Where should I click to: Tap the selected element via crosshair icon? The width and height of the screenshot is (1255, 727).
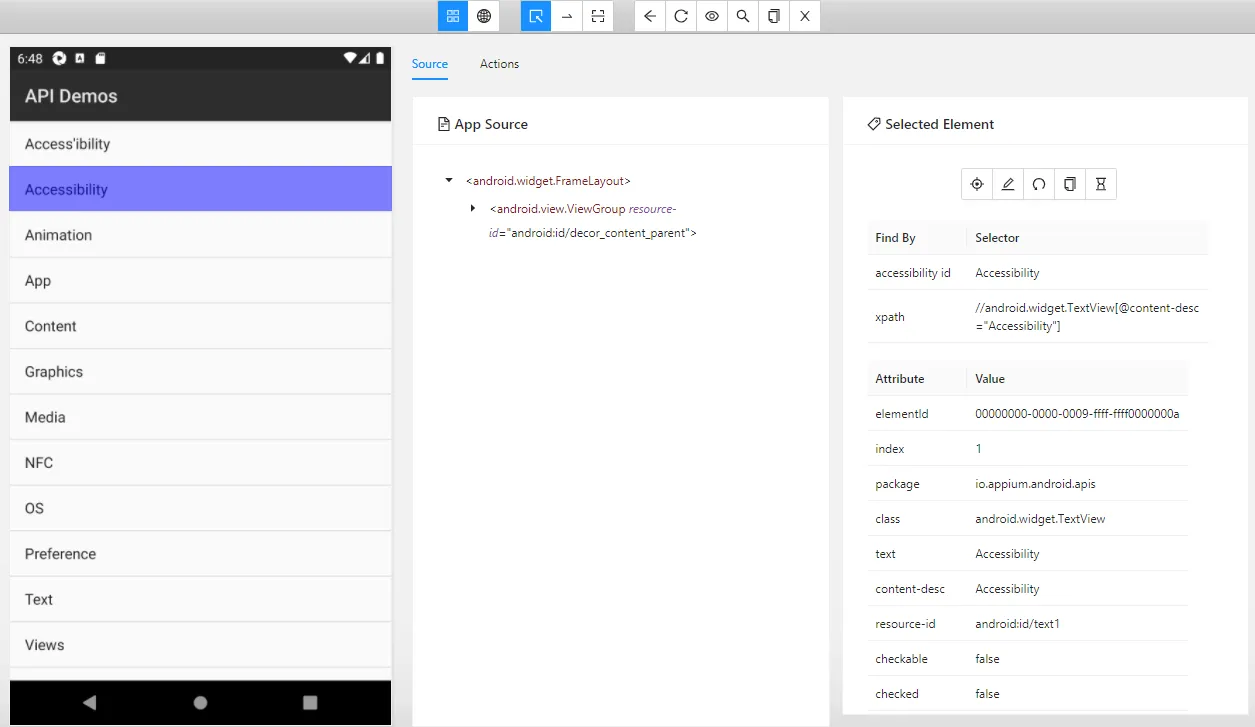[977, 184]
